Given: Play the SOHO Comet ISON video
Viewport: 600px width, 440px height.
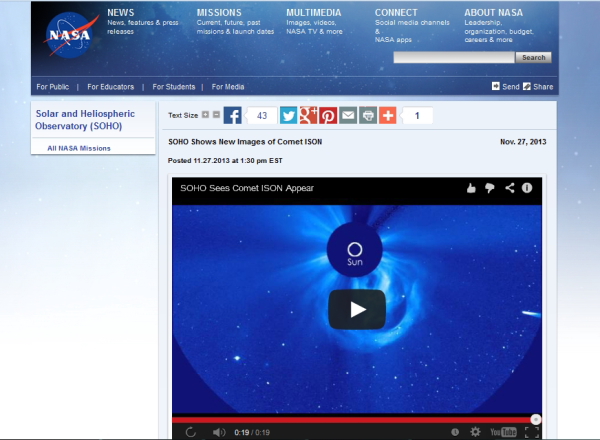Looking at the screenshot, I should pyautogui.click(x=356, y=309).
